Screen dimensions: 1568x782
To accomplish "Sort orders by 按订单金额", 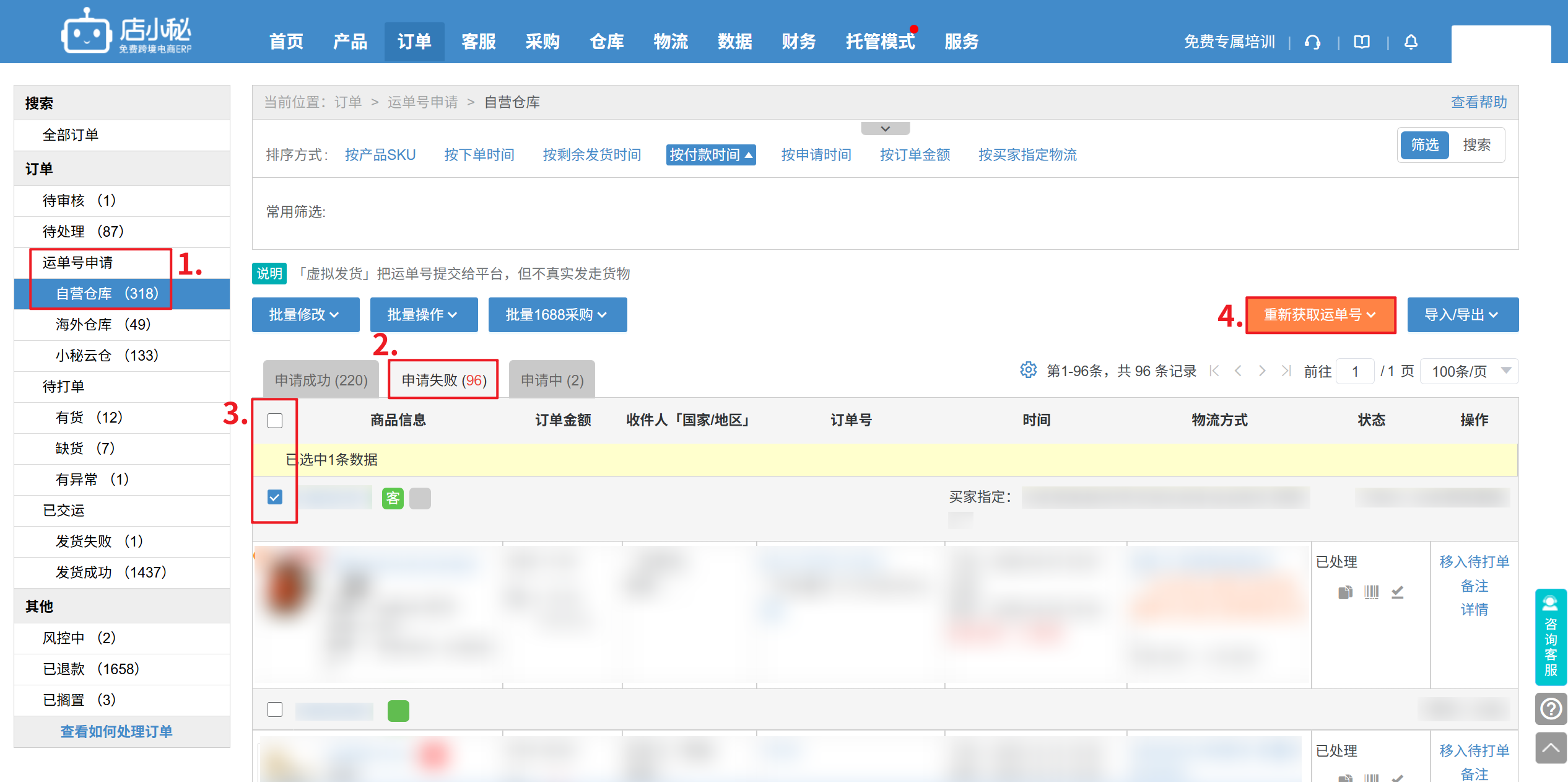I will (915, 155).
